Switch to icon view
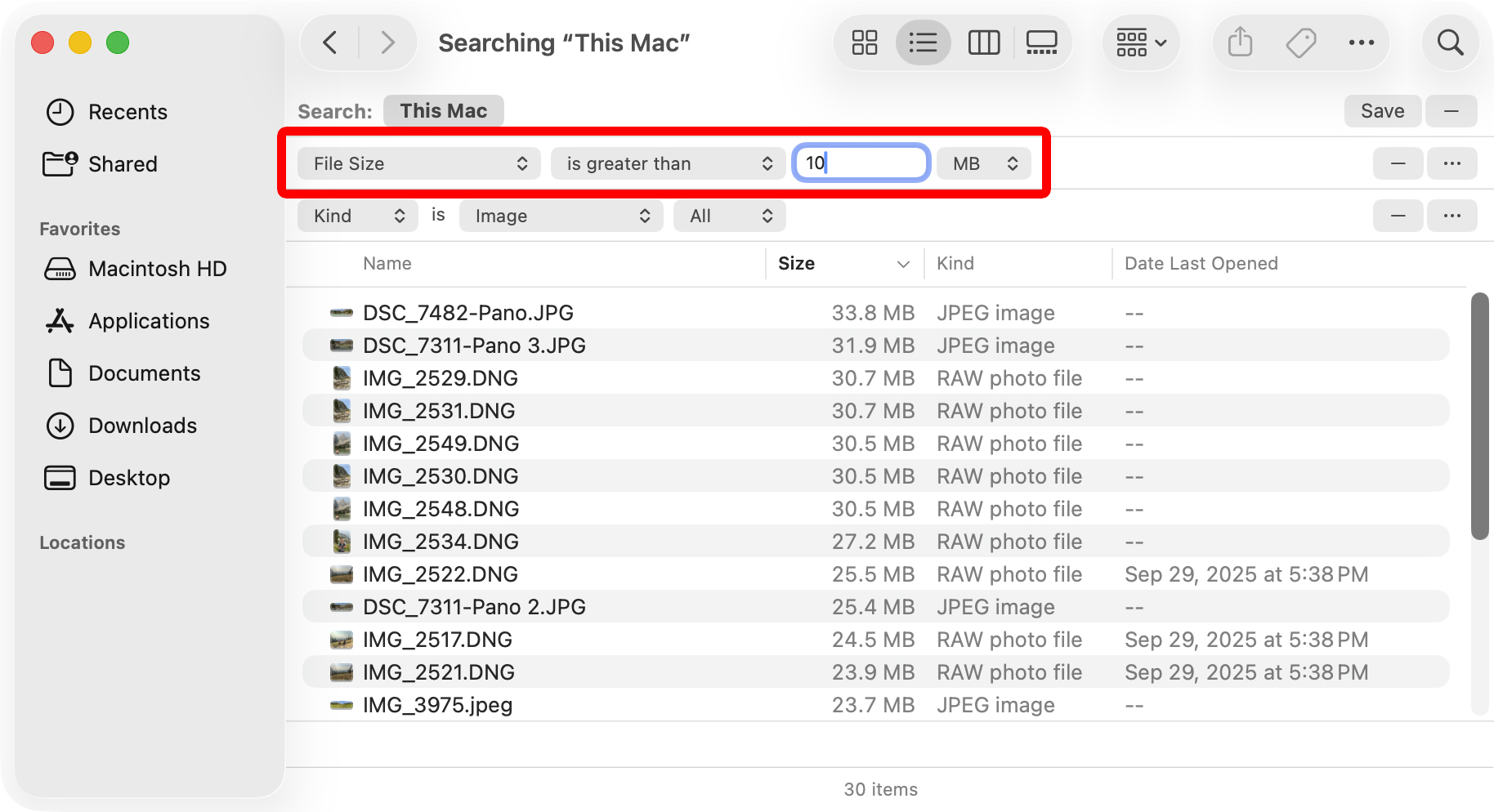 864,42
